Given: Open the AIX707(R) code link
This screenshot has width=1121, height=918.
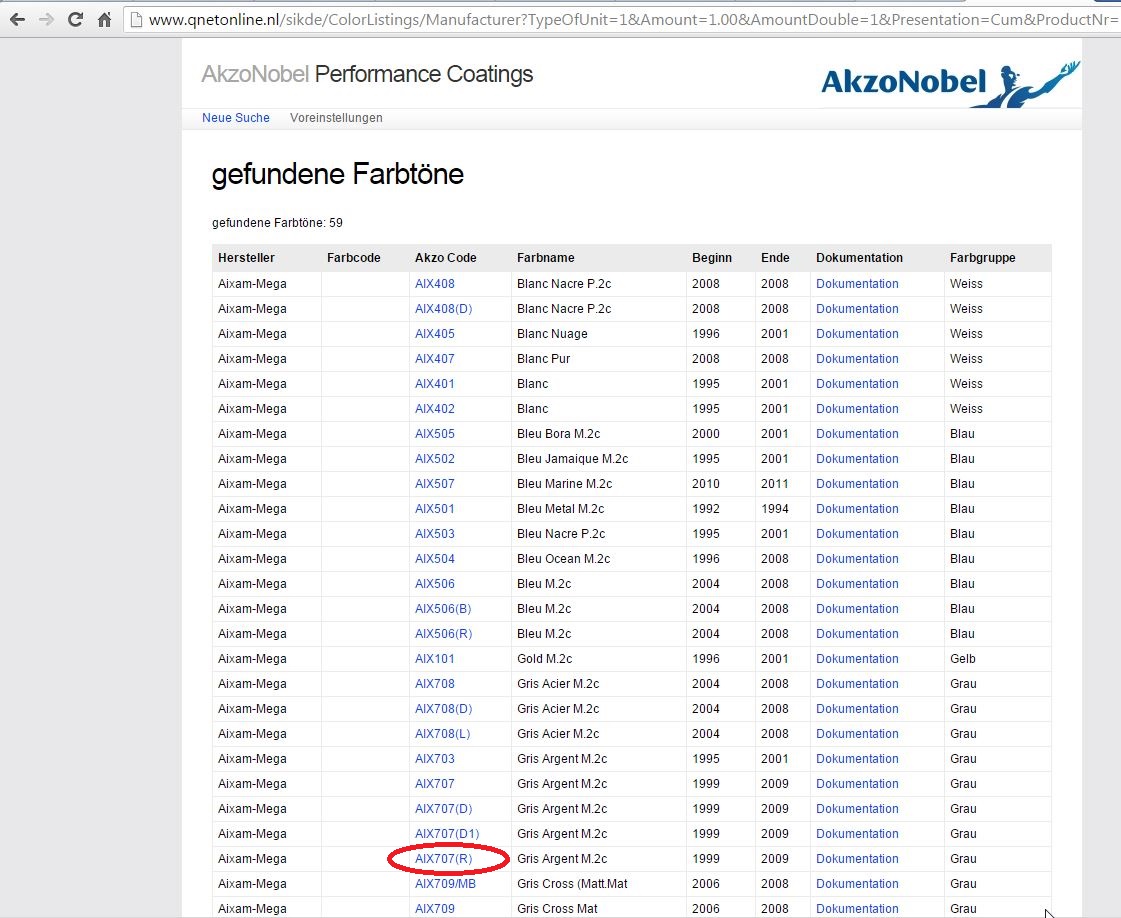Looking at the screenshot, I should tap(443, 859).
